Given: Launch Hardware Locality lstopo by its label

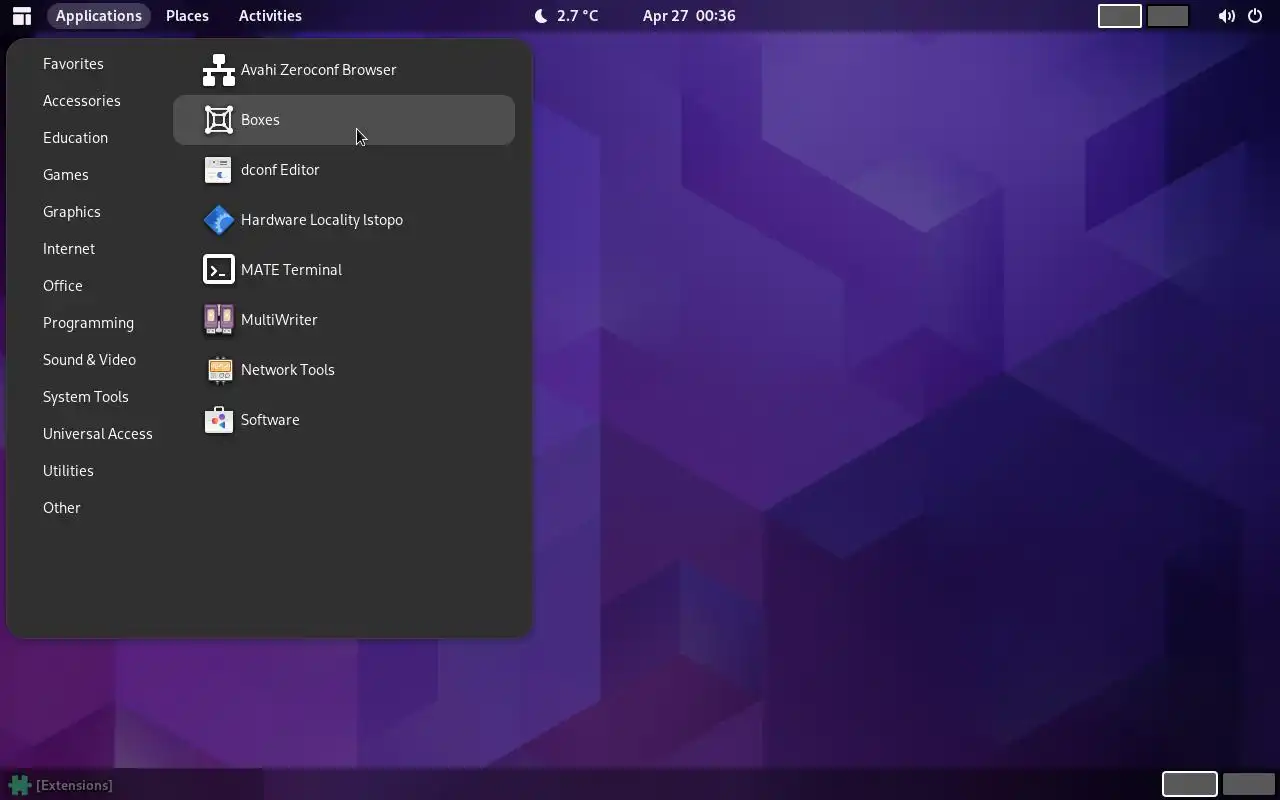Looking at the screenshot, I should pyautogui.click(x=322, y=220).
